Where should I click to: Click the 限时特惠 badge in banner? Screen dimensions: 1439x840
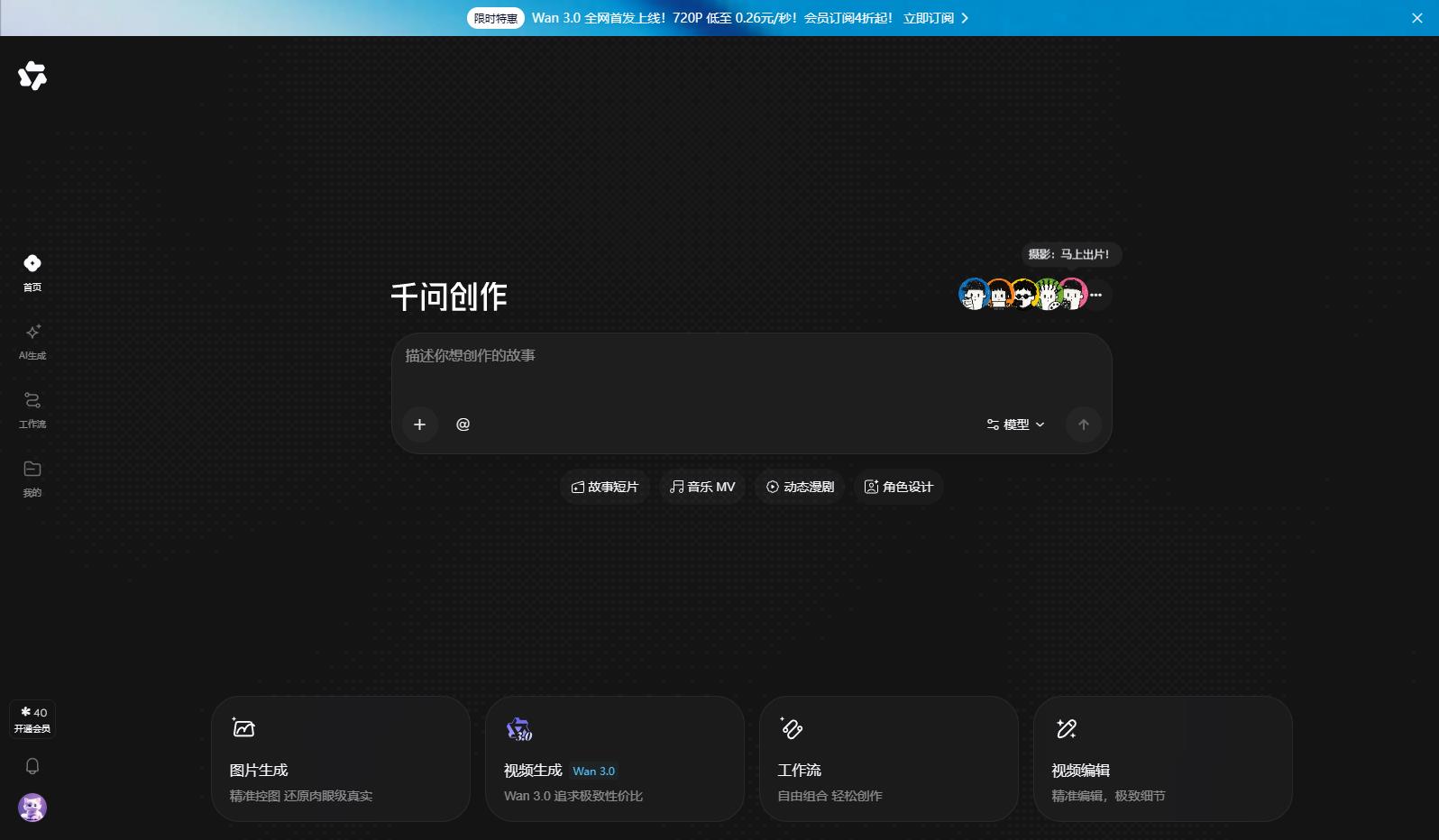pyautogui.click(x=496, y=18)
